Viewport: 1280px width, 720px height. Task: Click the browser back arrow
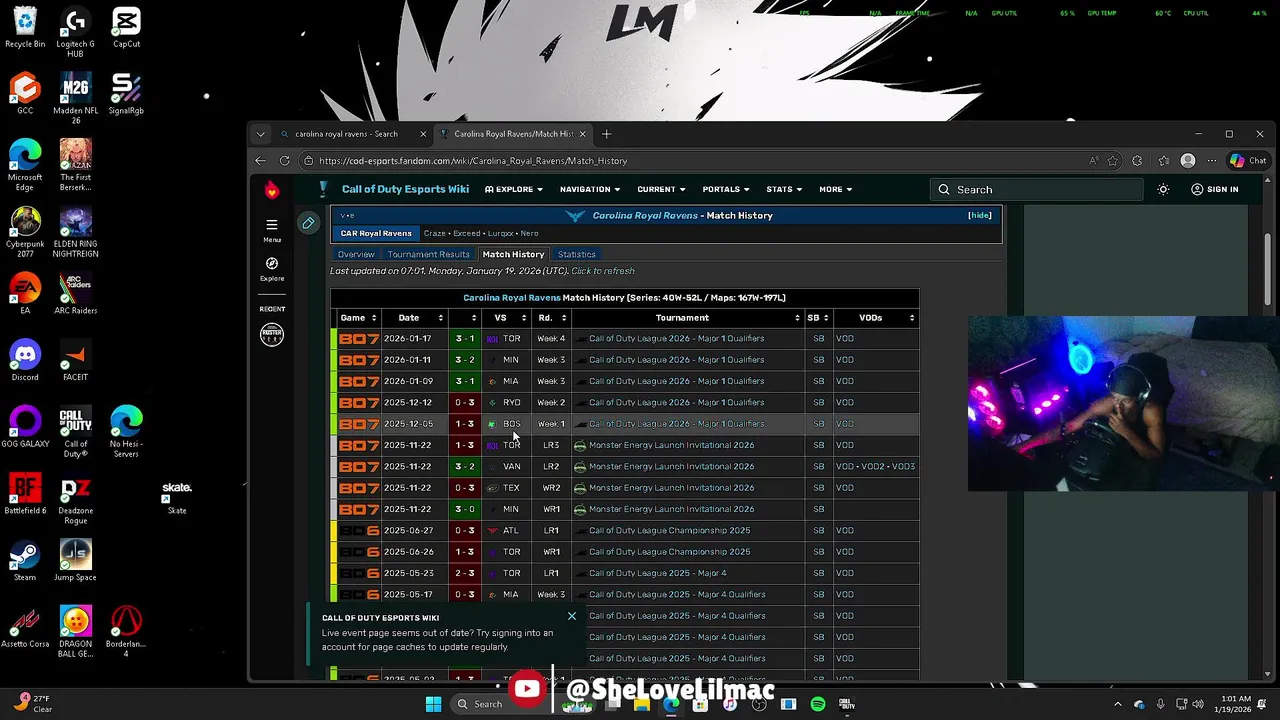pyautogui.click(x=260, y=160)
